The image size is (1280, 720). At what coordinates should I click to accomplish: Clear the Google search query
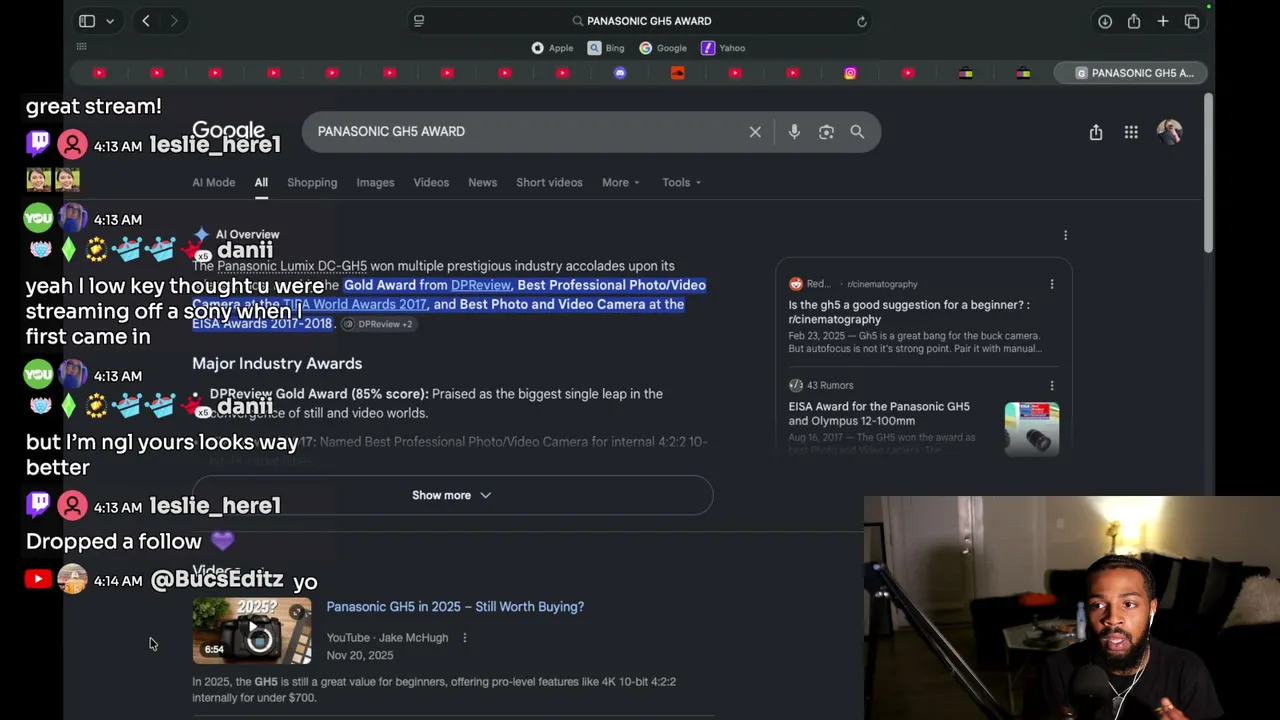[755, 132]
